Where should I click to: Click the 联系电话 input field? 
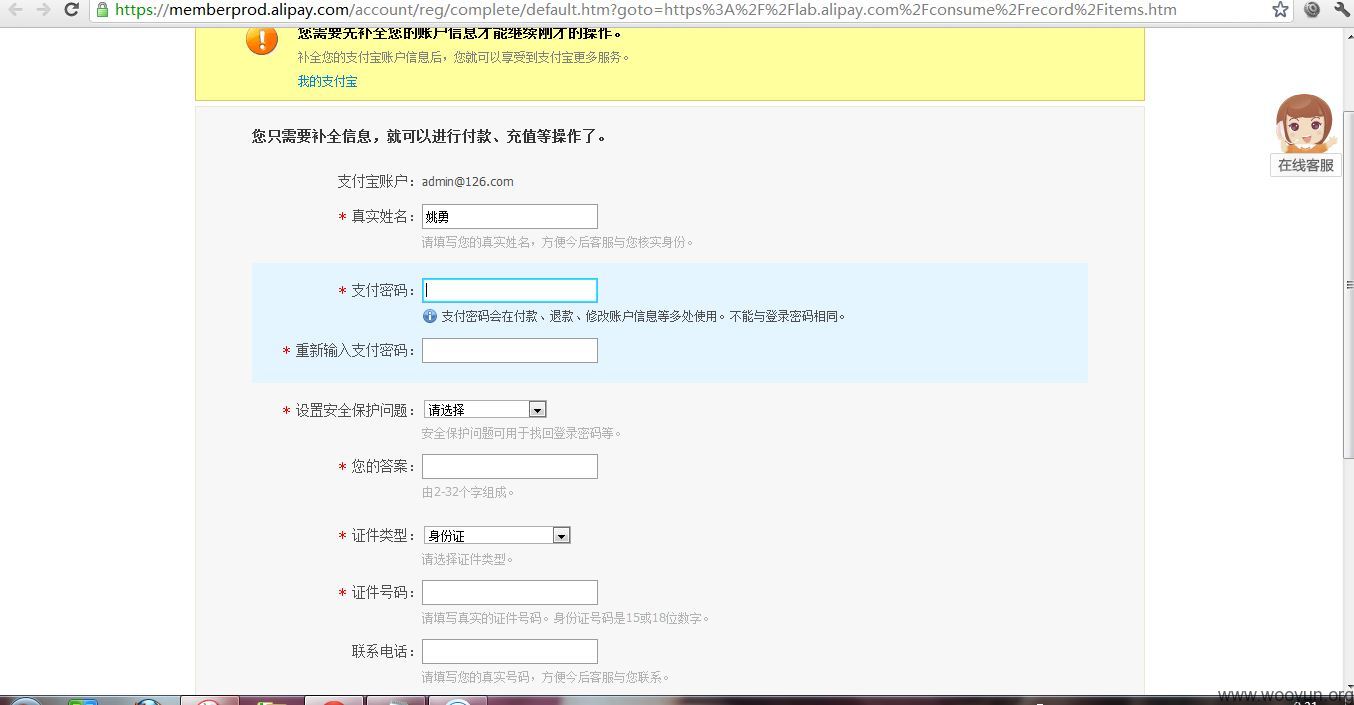[x=510, y=651]
